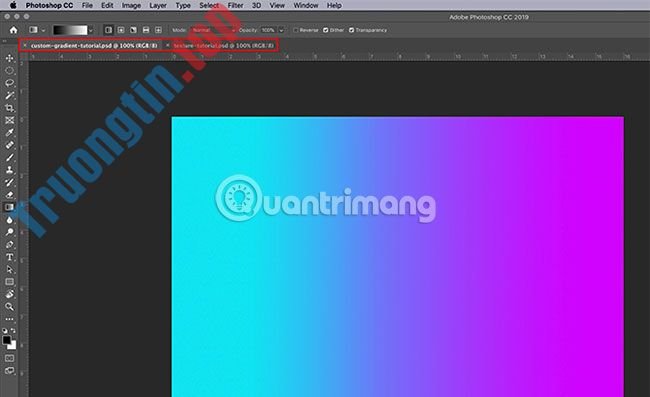Screen dimensions: 650x397
Task: Open the blend Mode dropdown
Action: 213,30
